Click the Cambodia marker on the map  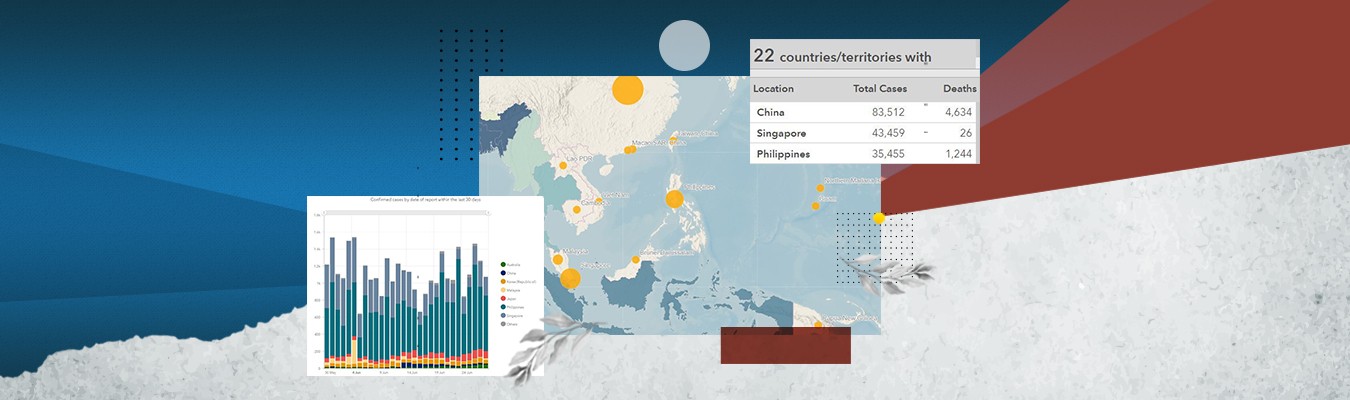pyautogui.click(x=576, y=209)
